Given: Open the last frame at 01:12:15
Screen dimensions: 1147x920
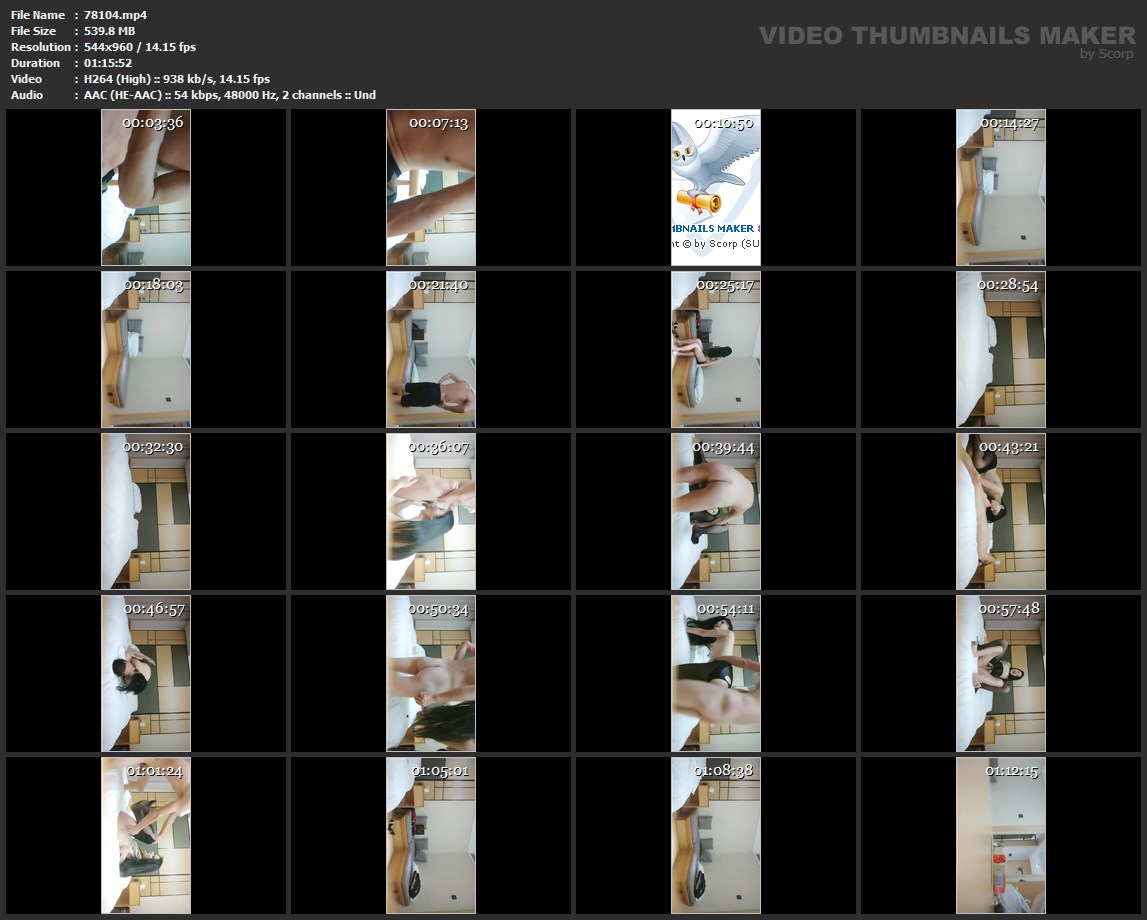Looking at the screenshot, I should pos(1001,835).
